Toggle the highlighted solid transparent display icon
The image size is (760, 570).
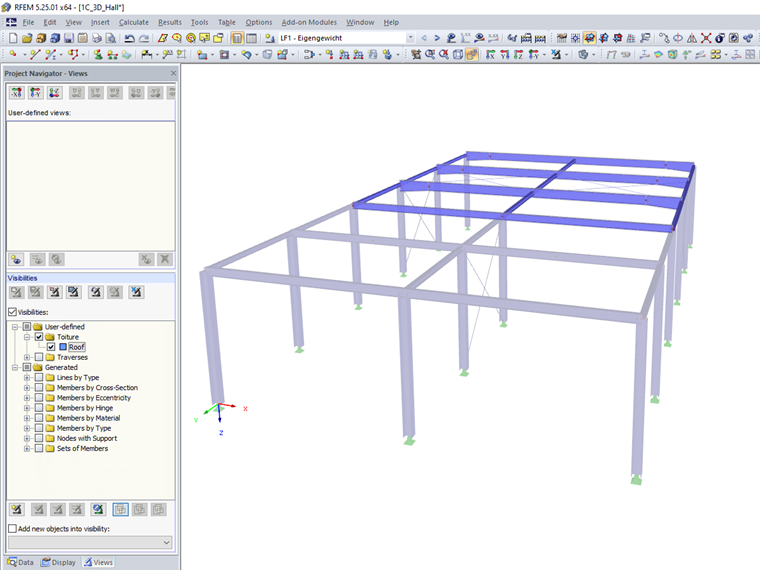tap(472, 54)
